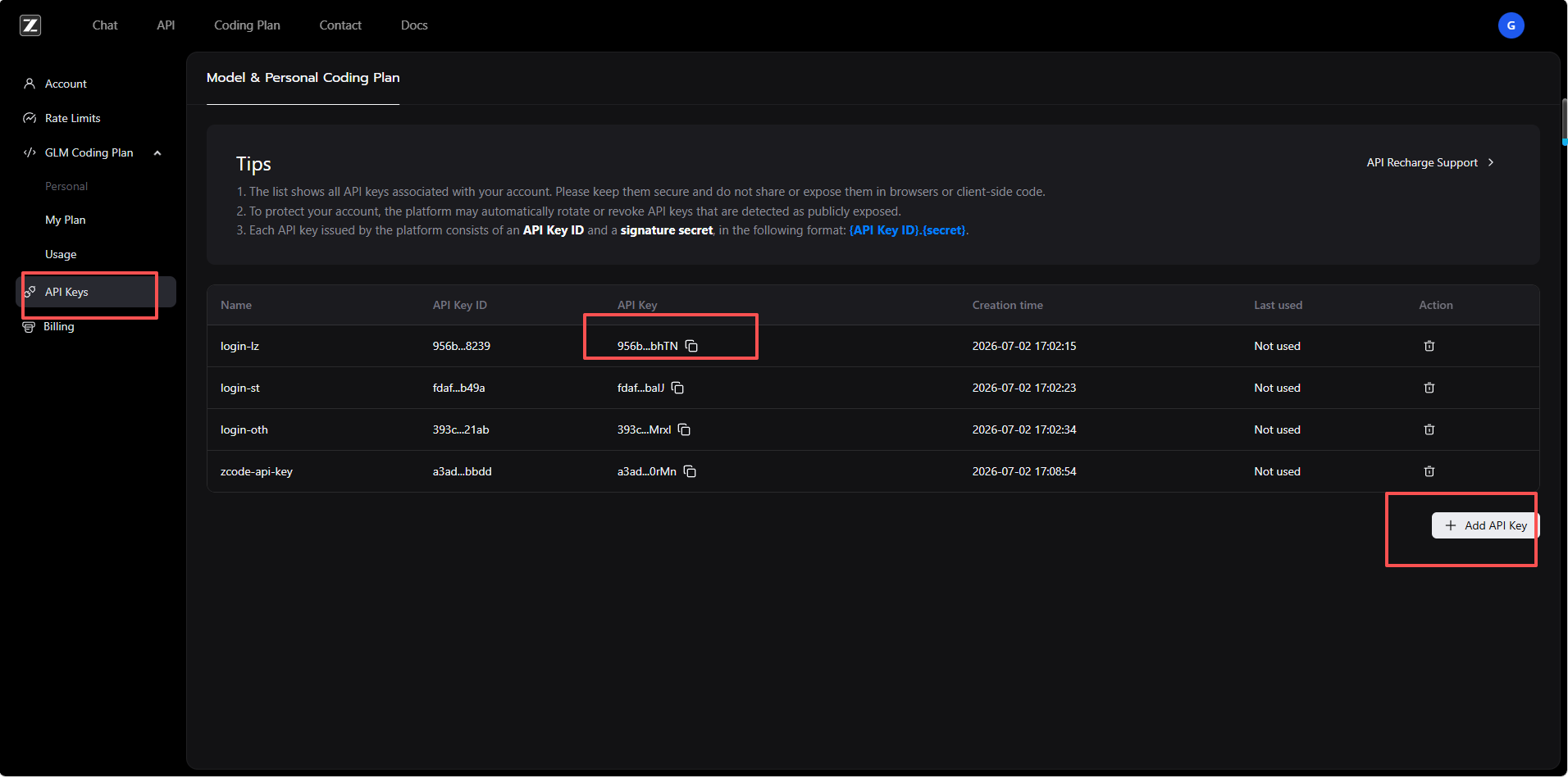
Task: Click Not used in login-lz row
Action: [x=1277, y=346]
